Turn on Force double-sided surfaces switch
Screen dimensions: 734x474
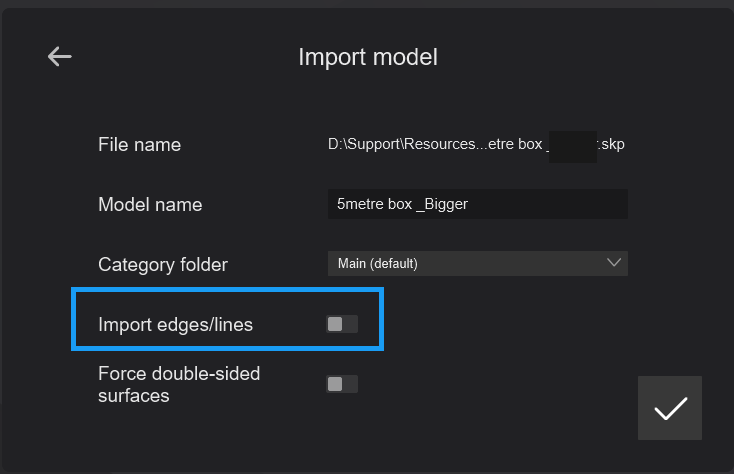341,384
